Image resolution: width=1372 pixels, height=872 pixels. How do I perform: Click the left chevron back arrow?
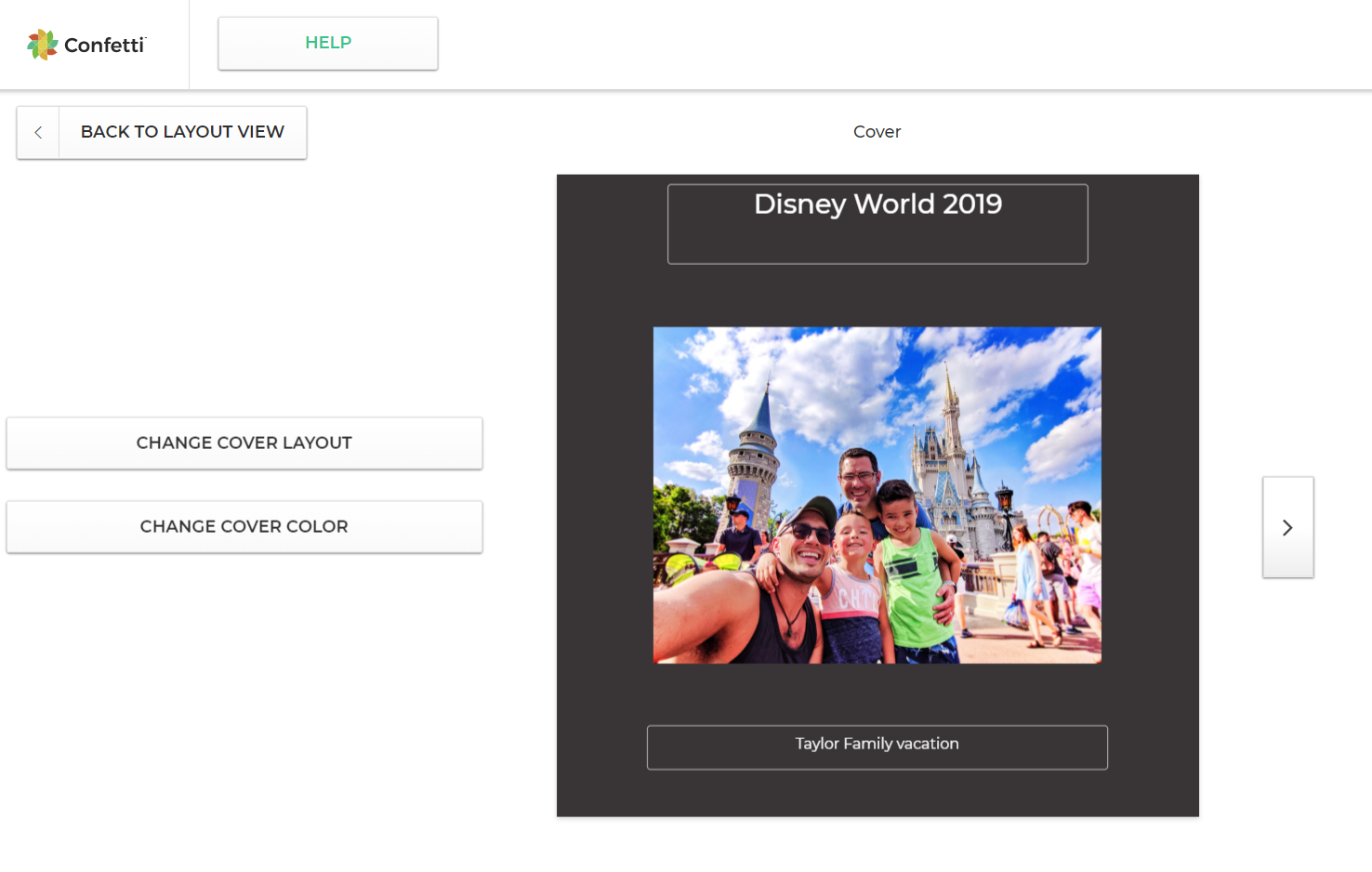(x=38, y=132)
